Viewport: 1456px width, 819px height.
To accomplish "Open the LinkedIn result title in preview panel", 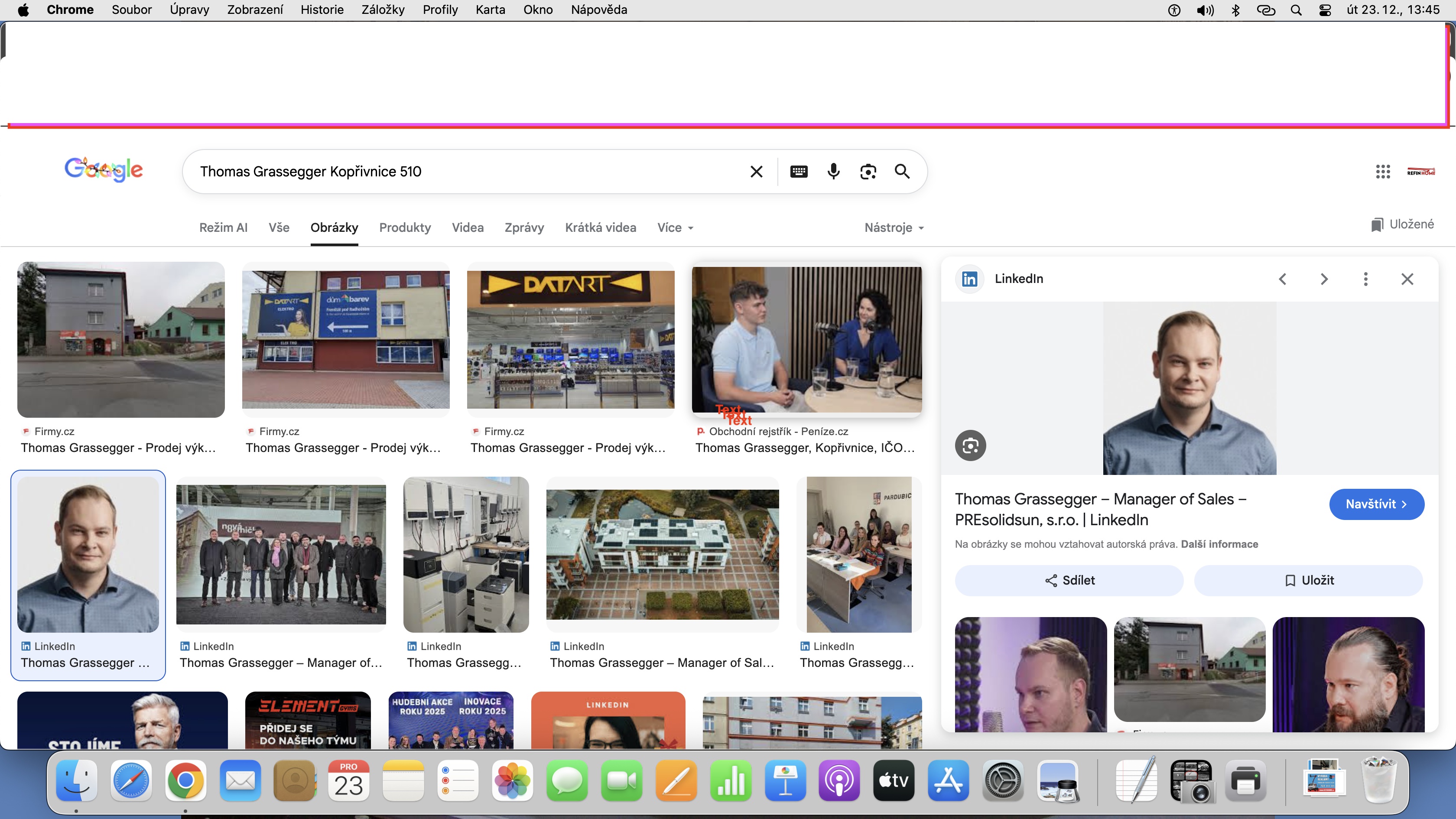I will tap(1101, 509).
